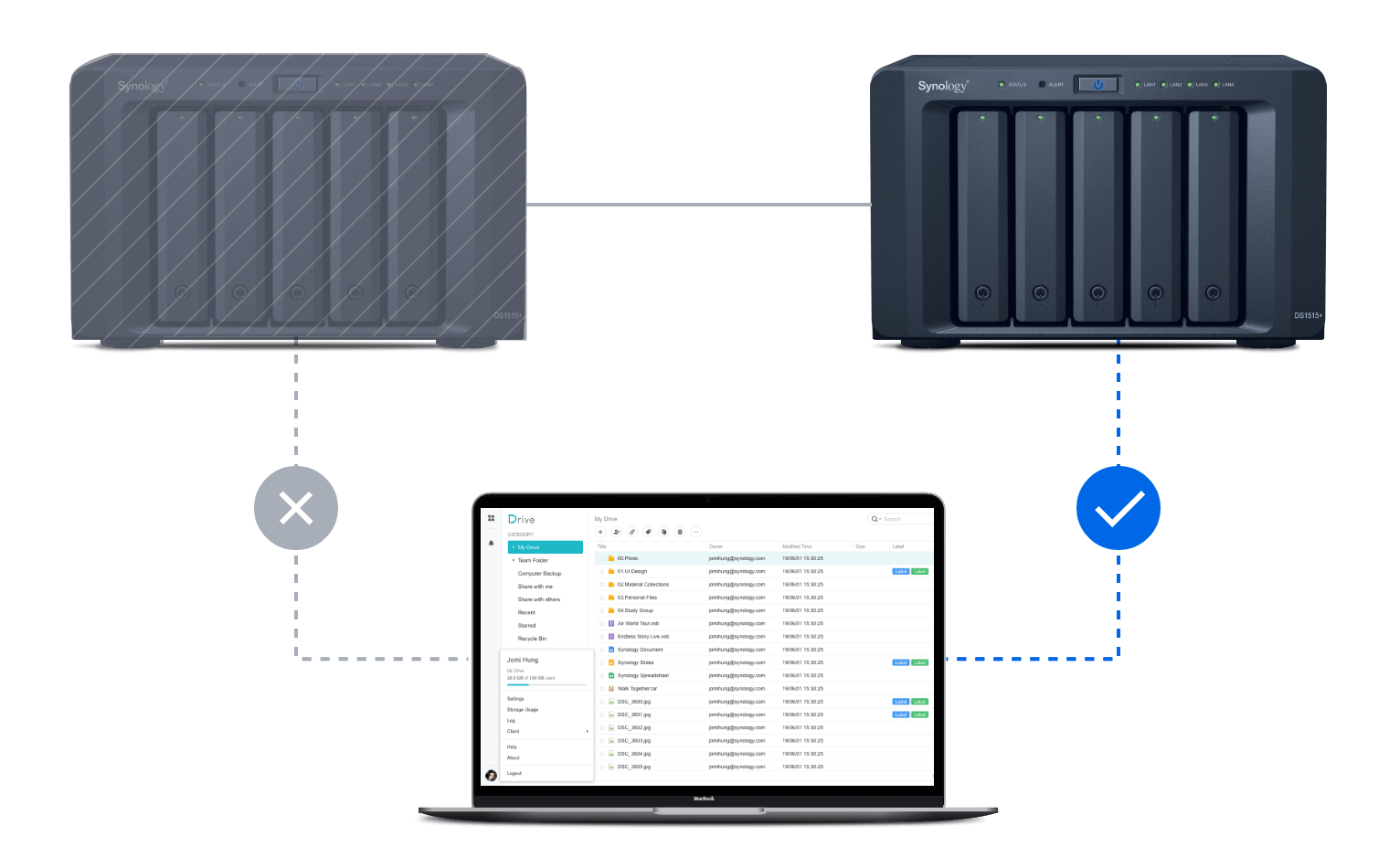Star the 00.Photo folder
The width and height of the screenshot is (1389, 868).
point(602,558)
